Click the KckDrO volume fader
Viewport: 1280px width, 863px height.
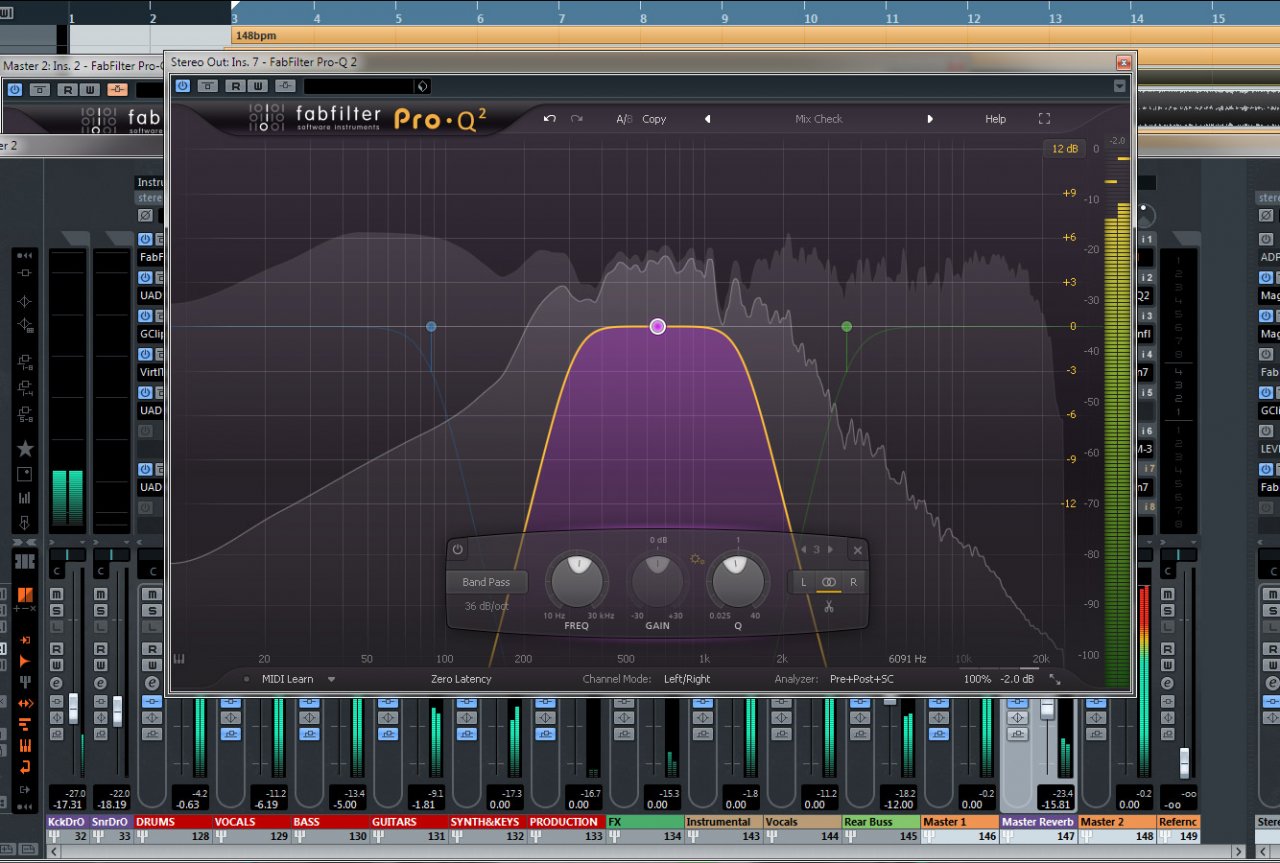click(73, 709)
